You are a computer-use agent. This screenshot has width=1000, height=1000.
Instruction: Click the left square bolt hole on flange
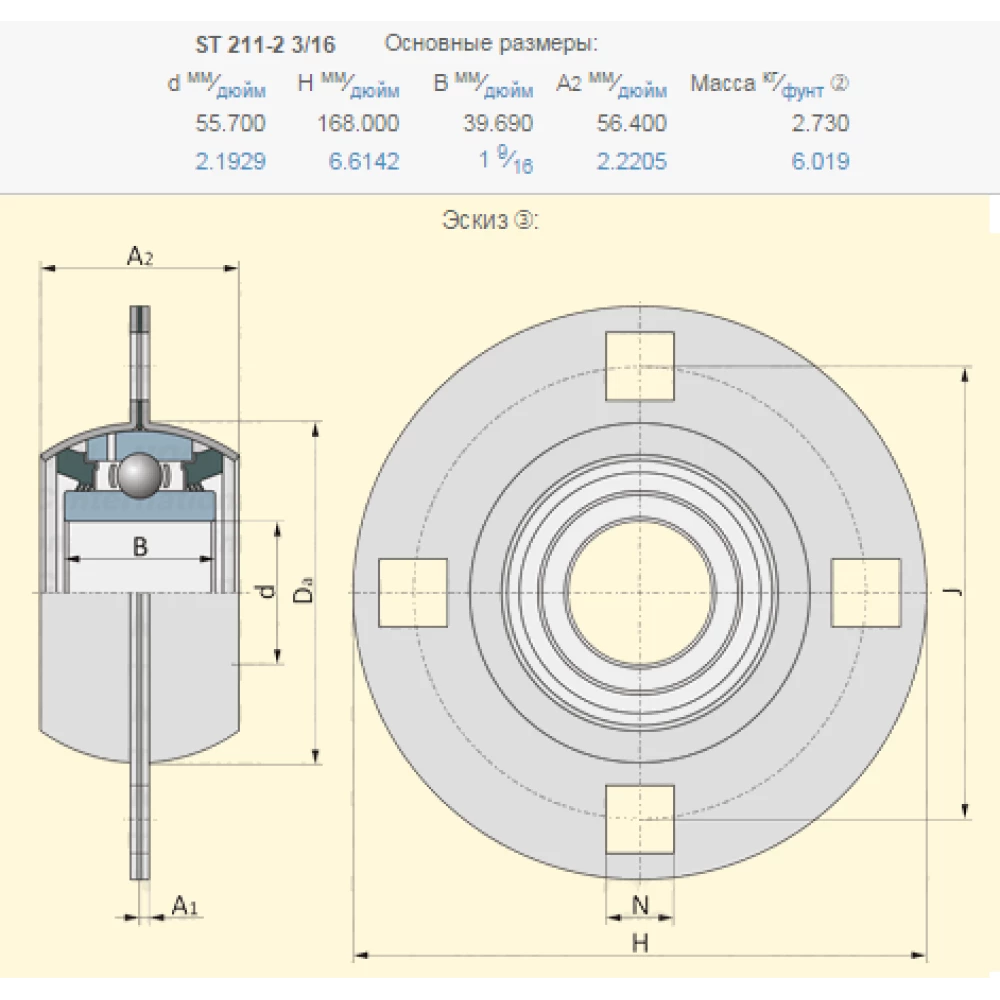(413, 593)
